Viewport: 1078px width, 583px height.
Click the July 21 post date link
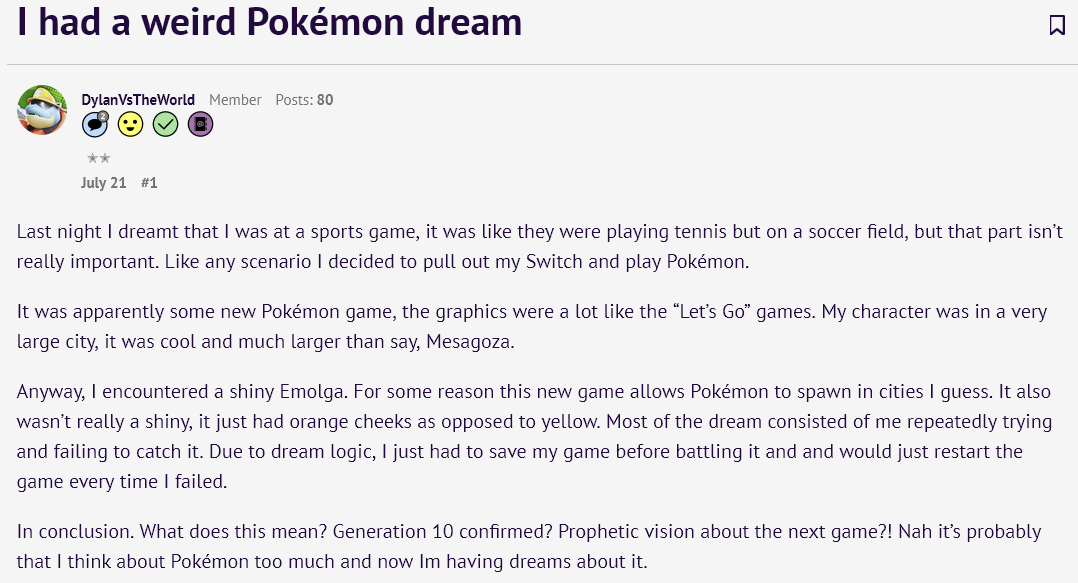point(104,183)
